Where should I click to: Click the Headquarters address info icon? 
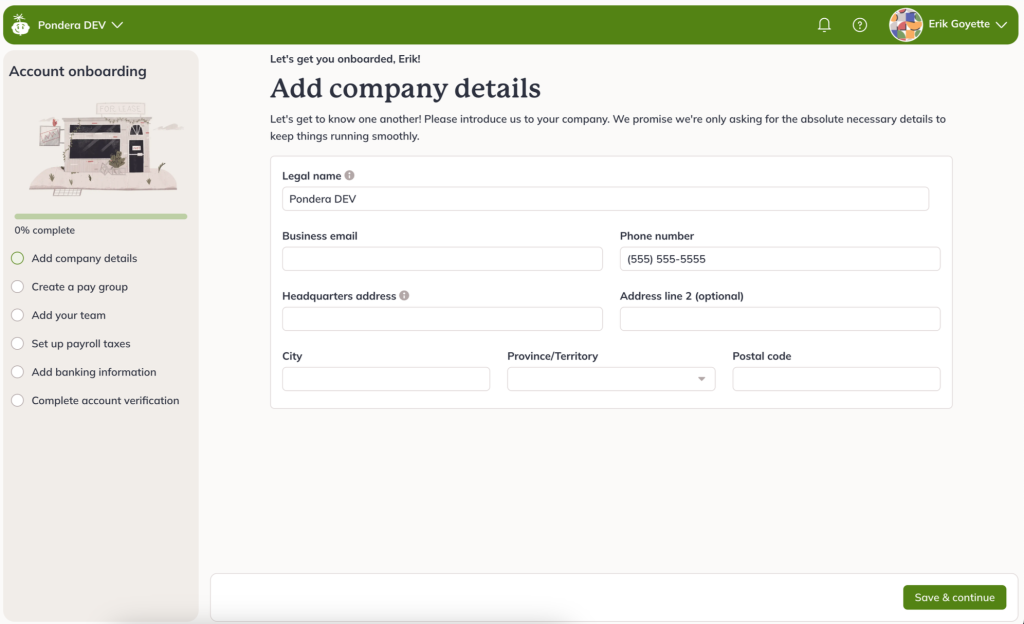coord(404,296)
